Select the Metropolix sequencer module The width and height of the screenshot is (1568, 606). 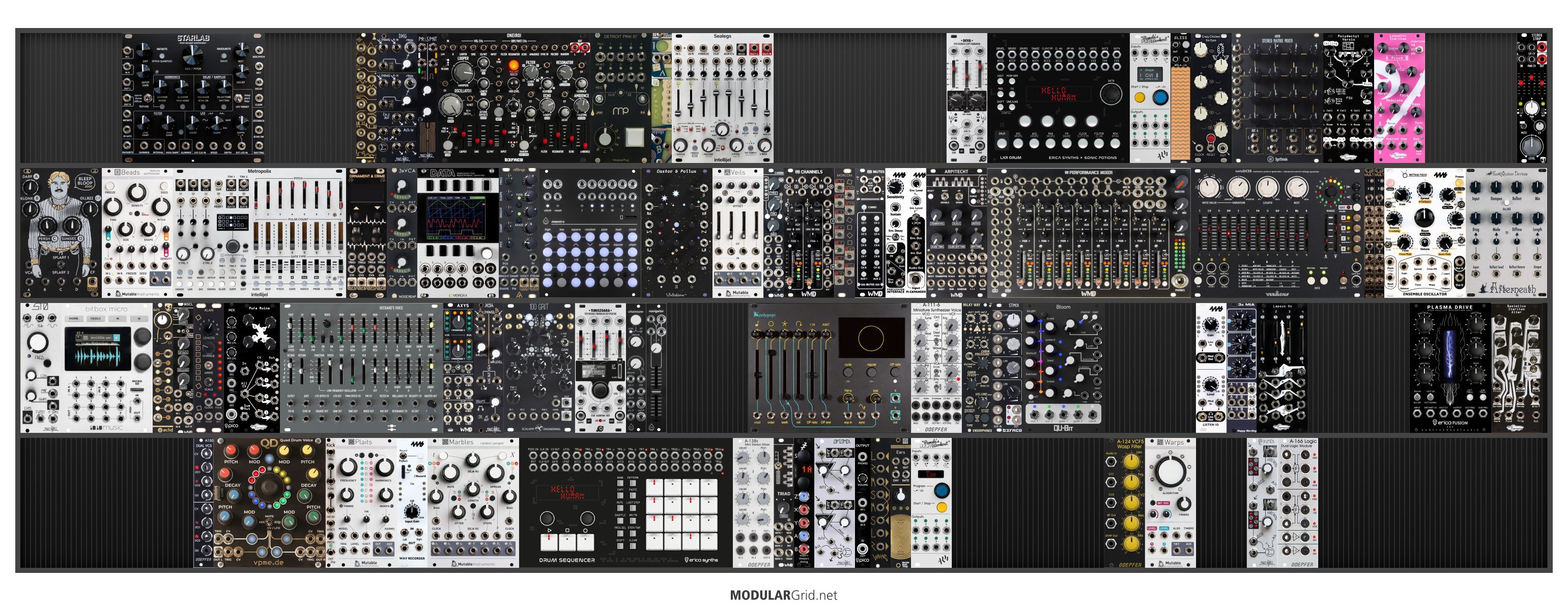(x=260, y=233)
